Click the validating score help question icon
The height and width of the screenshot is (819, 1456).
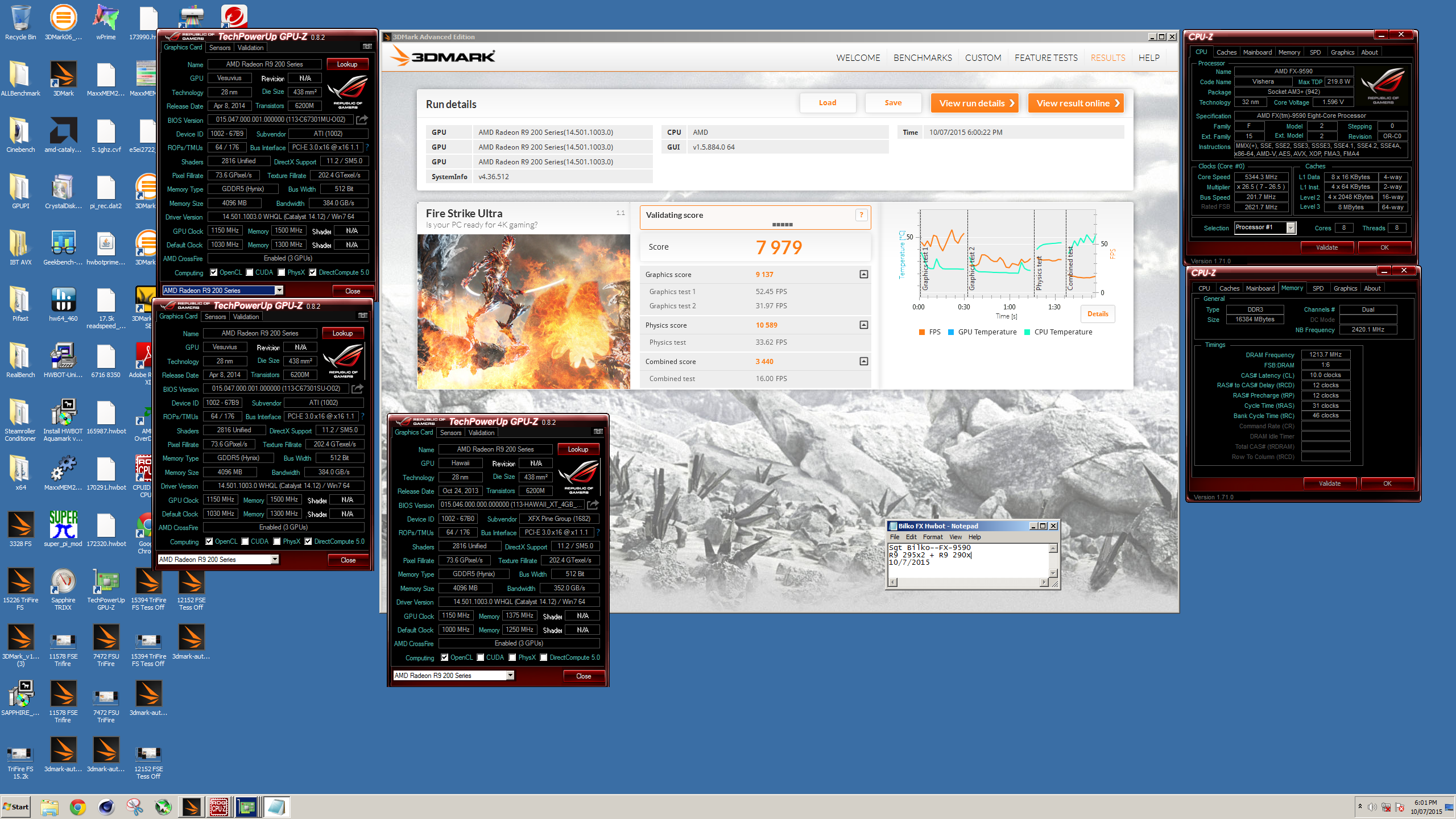(861, 214)
